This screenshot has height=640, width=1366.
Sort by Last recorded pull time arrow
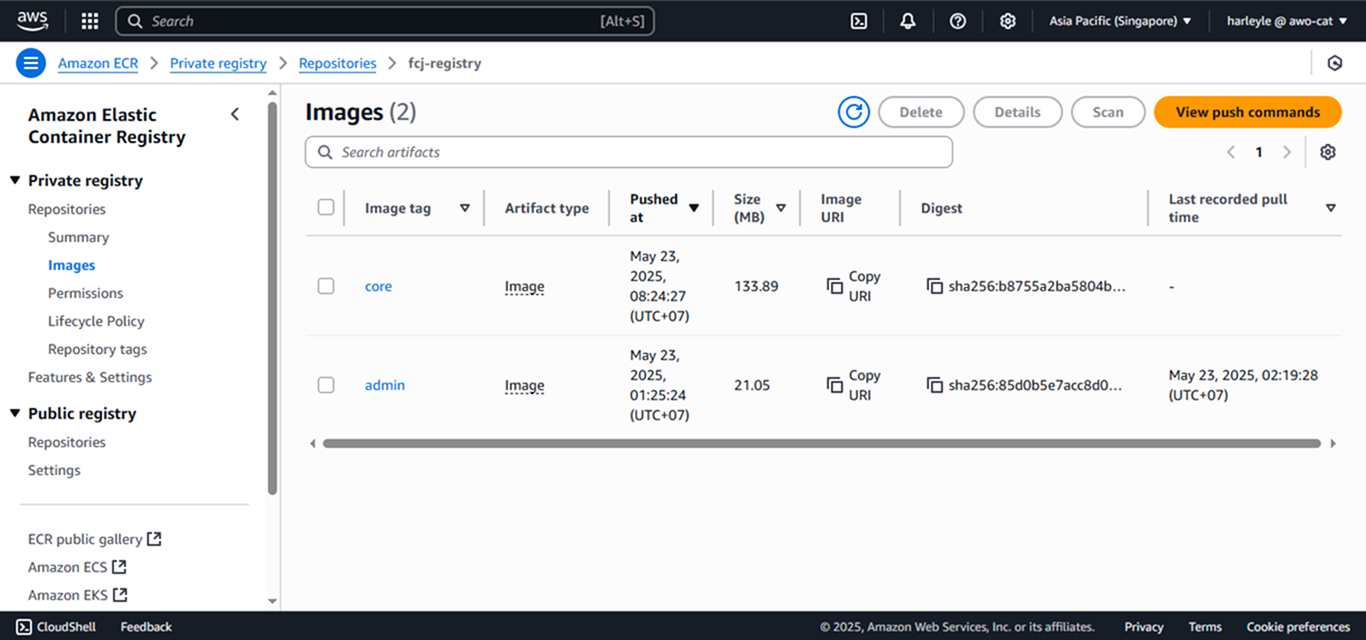(1331, 208)
